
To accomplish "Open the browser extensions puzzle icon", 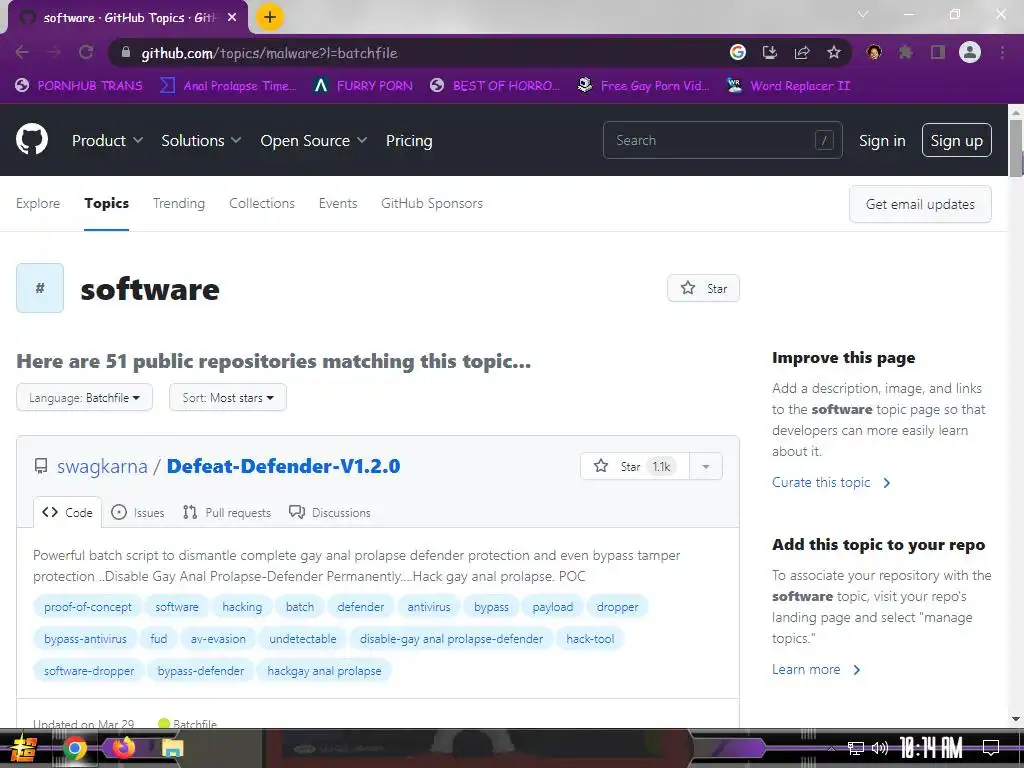I will click(906, 52).
